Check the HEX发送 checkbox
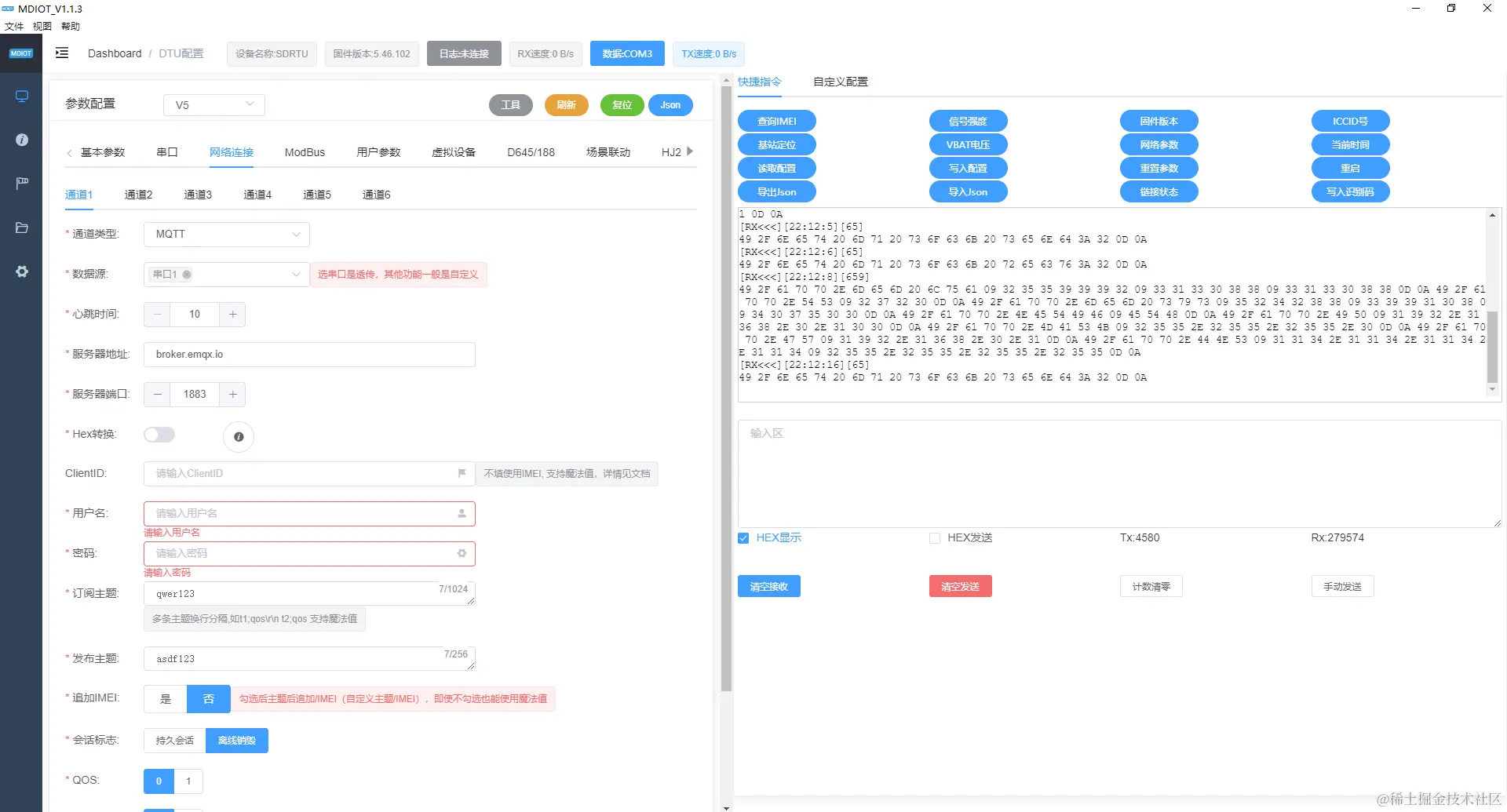Screen dimensions: 1507x812 [x=934, y=538]
